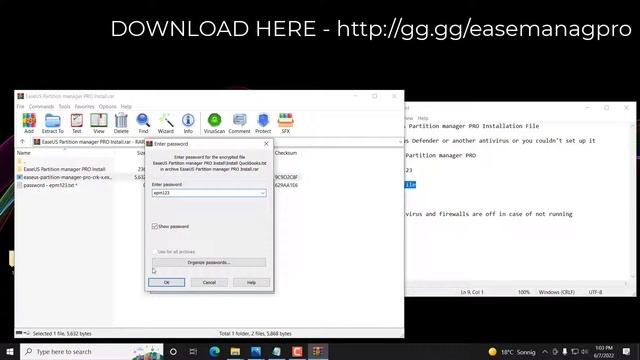The image size is (640, 360).
Task: Click the Name column header
Action: click(24, 153)
